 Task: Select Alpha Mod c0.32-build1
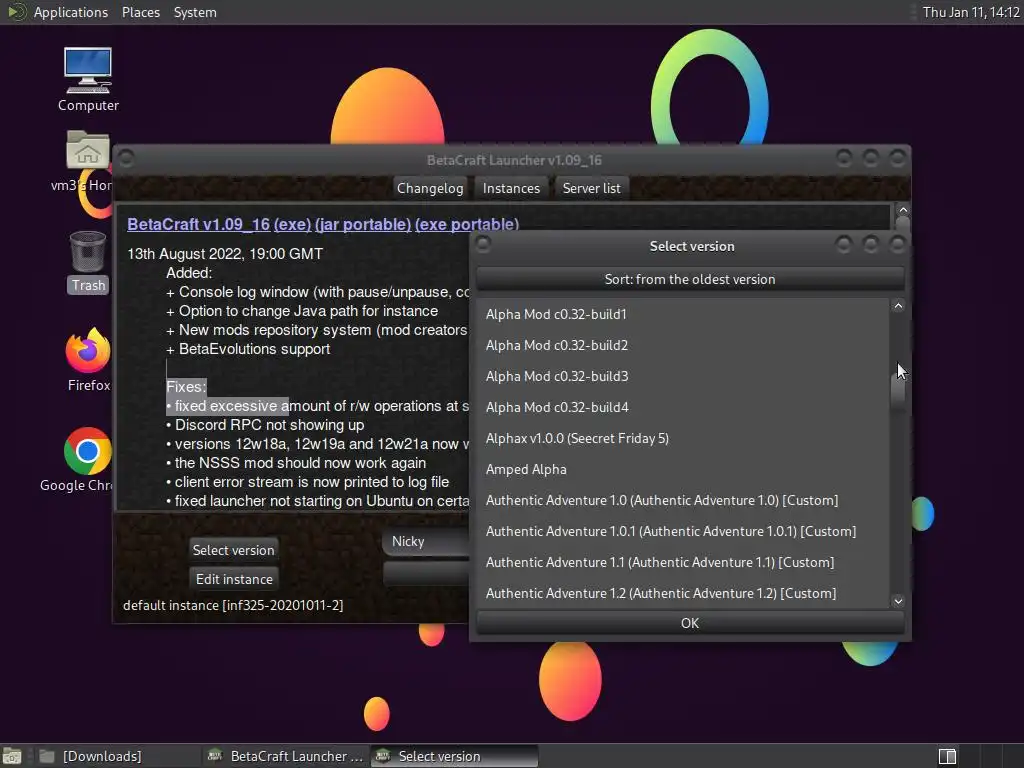point(682,314)
